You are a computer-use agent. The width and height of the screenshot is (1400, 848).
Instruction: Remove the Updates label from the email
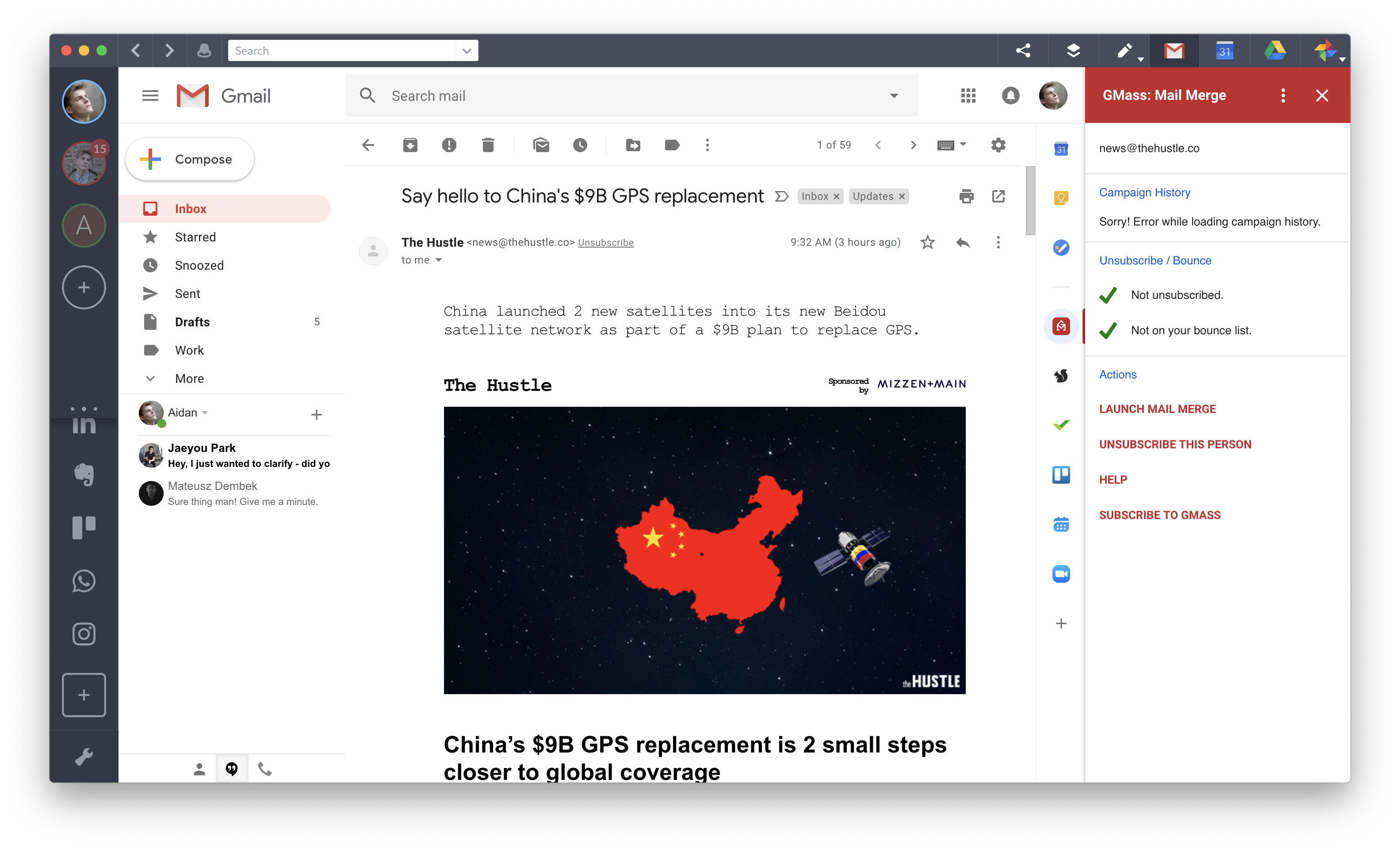(x=902, y=197)
